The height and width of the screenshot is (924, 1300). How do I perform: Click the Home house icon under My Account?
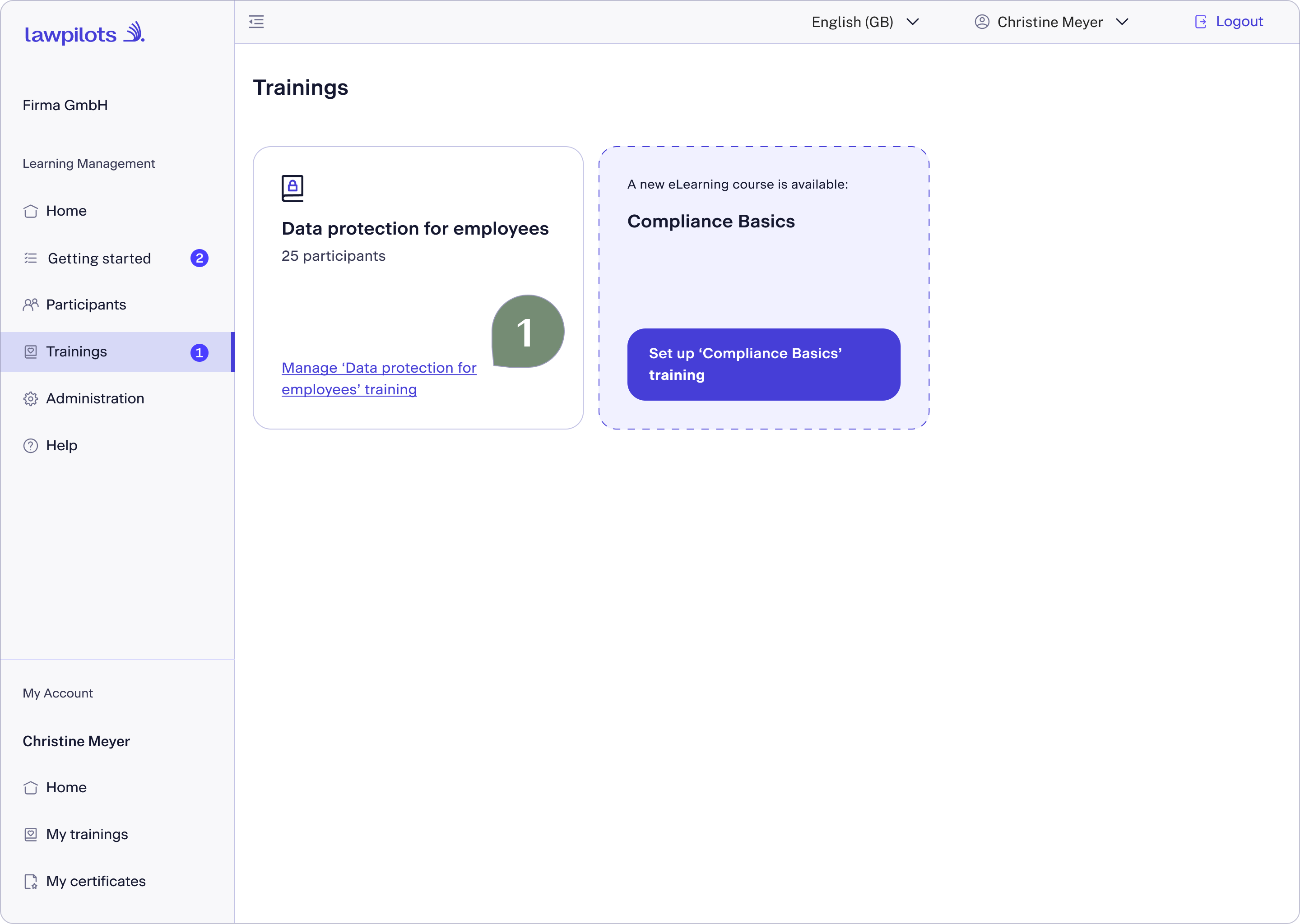tap(31, 787)
